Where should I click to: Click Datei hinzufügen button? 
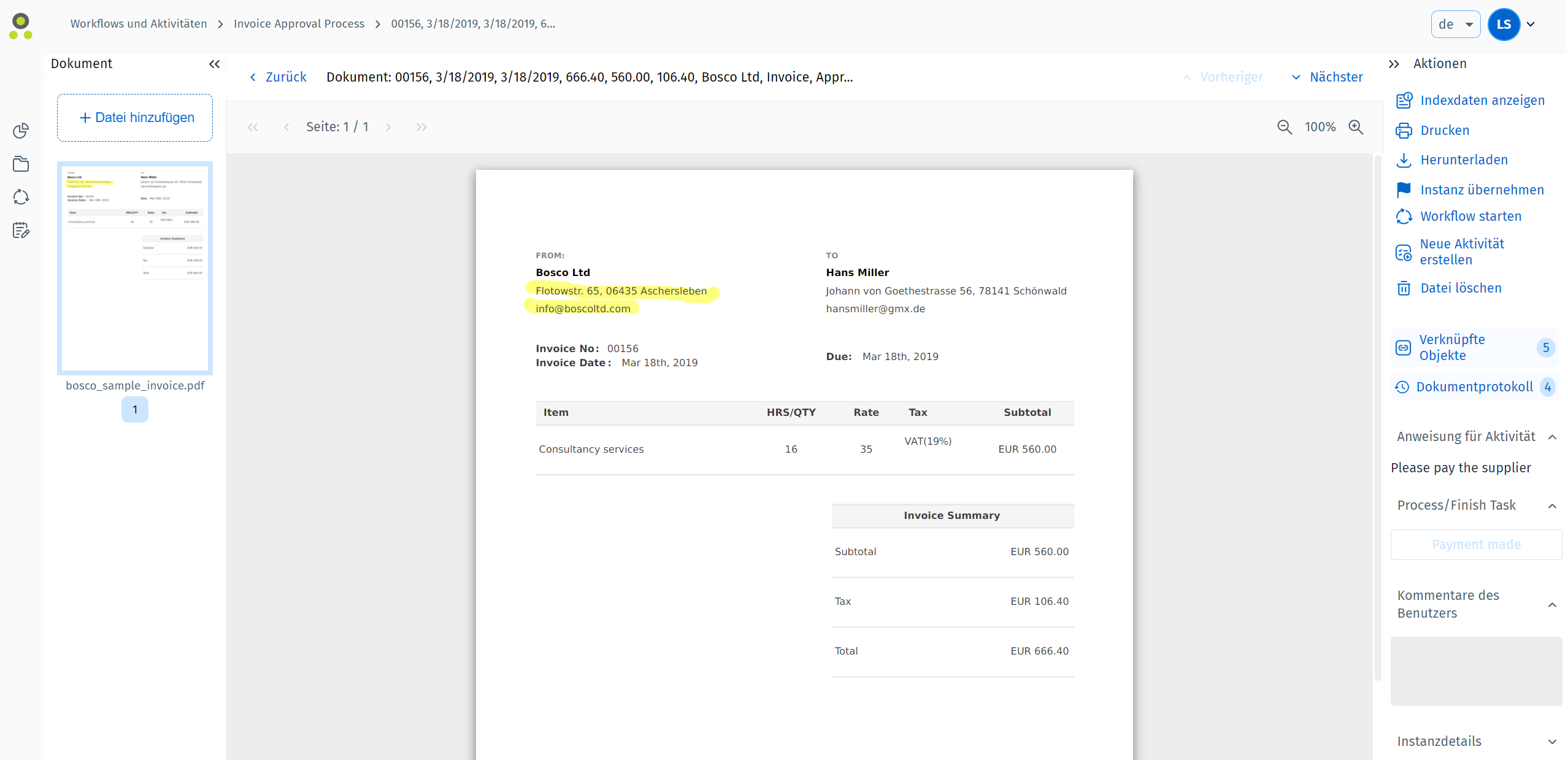[x=135, y=118]
